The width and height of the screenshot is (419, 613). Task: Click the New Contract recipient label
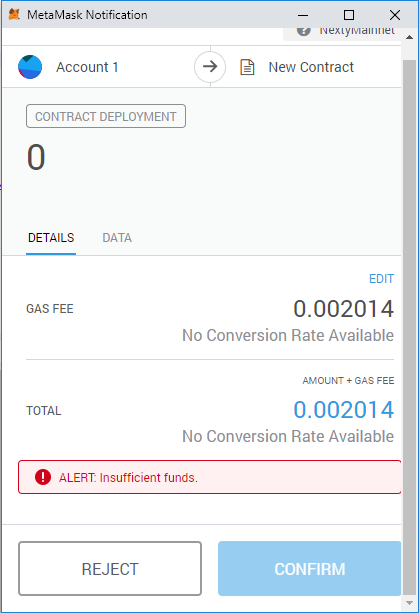[311, 67]
